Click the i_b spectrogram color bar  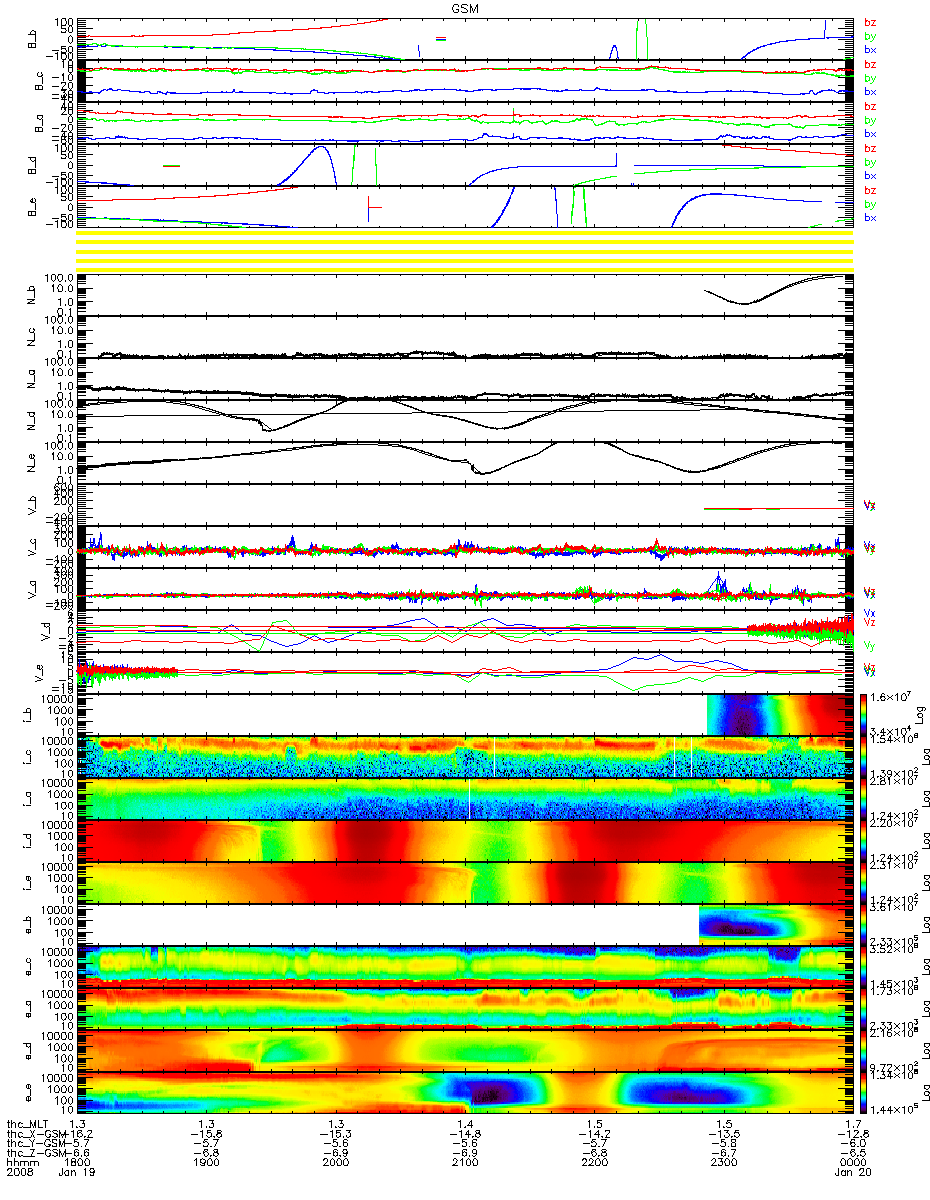861,715
